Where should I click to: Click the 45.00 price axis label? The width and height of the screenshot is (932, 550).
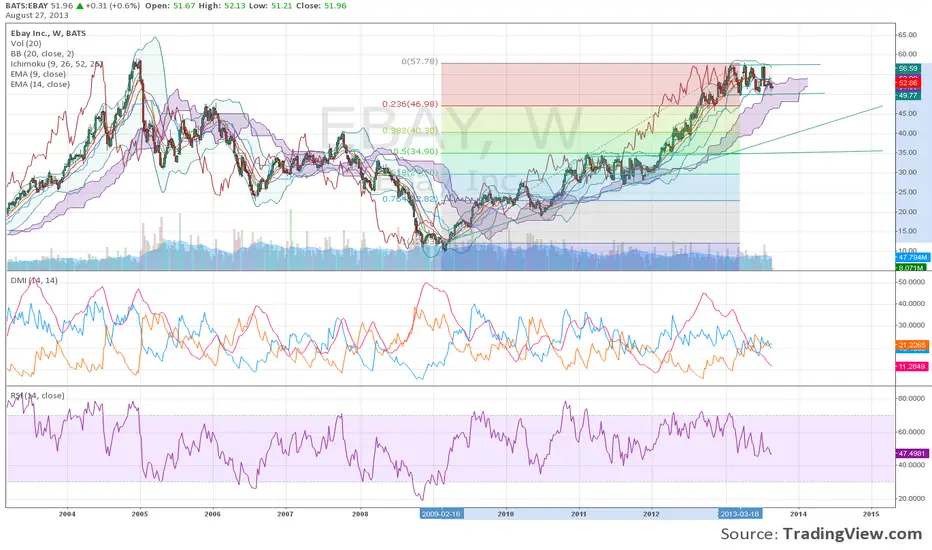(907, 113)
